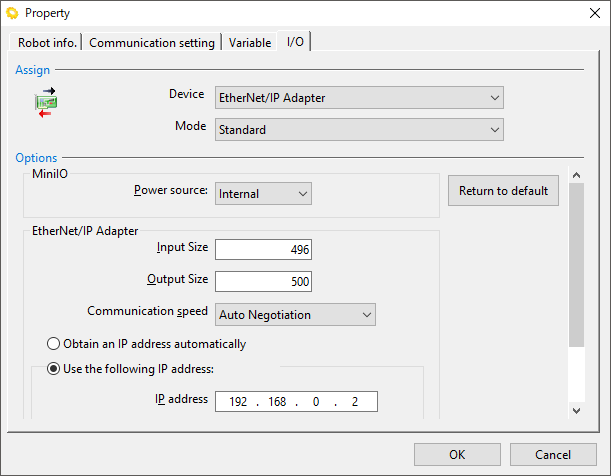The height and width of the screenshot is (476, 611).
Task: Click the Cancel button
Action: point(552,454)
